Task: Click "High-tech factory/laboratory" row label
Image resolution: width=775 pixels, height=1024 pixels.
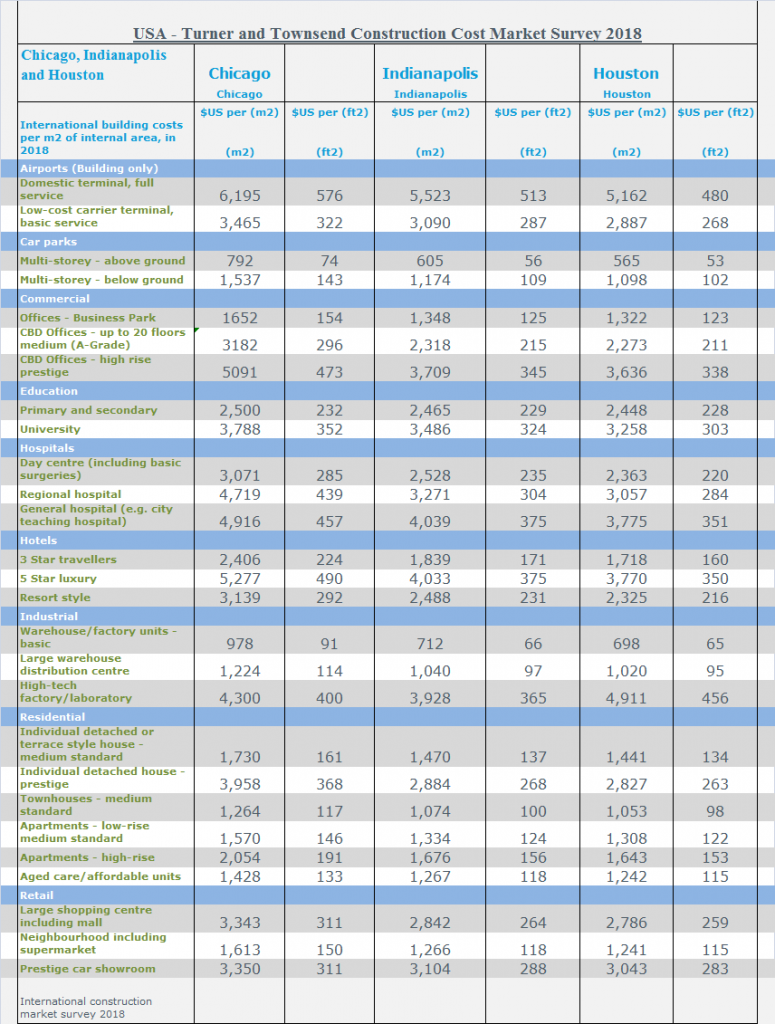Action: (76, 692)
